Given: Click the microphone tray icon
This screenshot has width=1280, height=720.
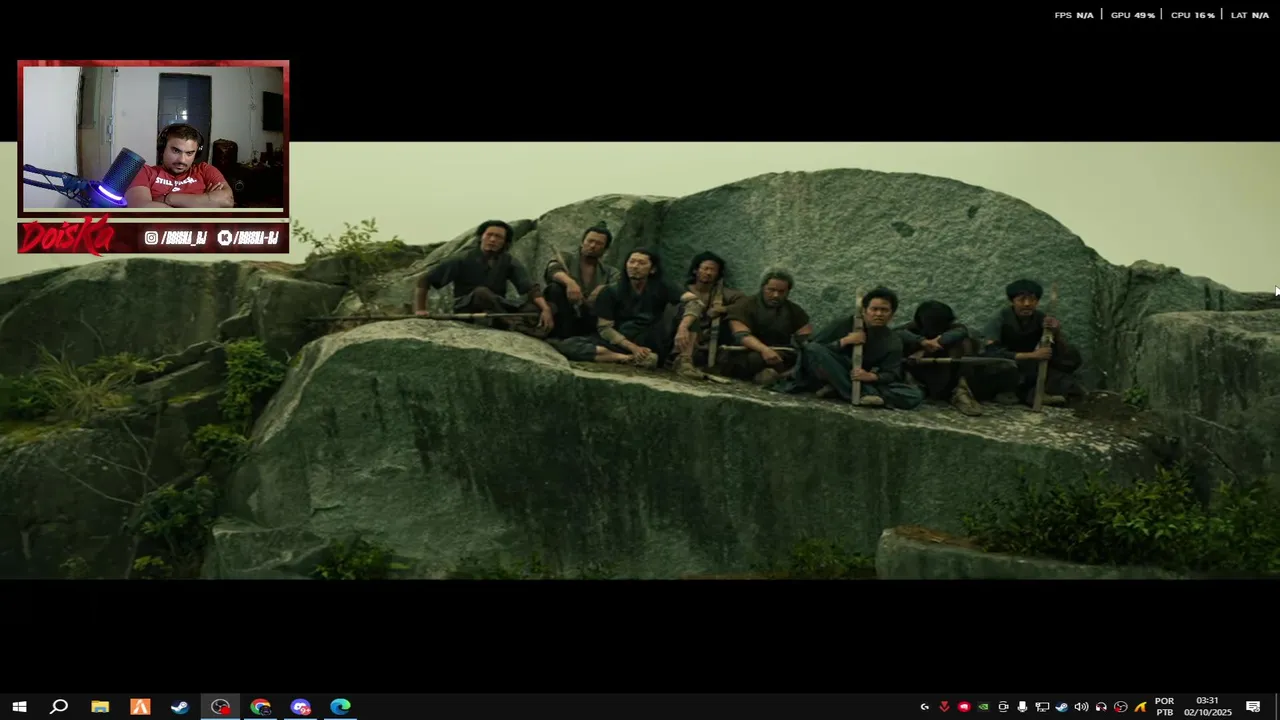Looking at the screenshot, I should point(1022,706).
